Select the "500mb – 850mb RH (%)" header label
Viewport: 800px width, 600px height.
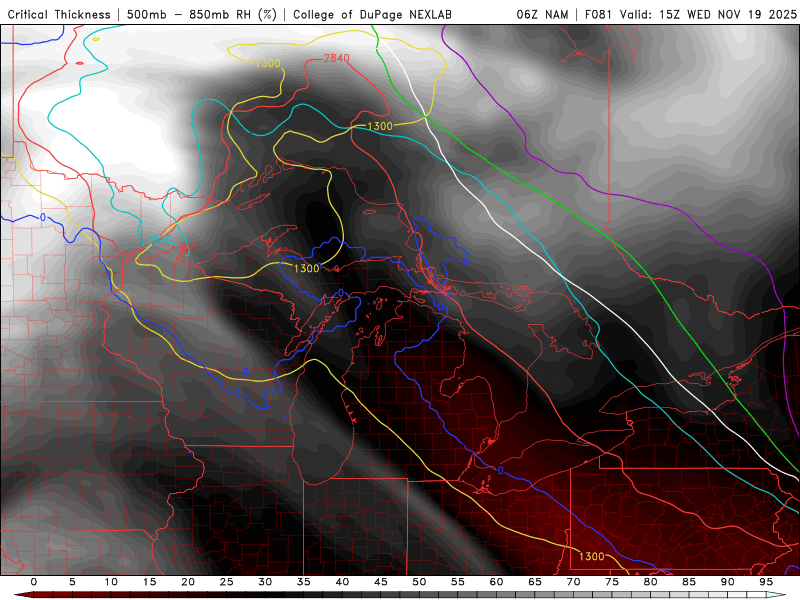pyautogui.click(x=202, y=14)
